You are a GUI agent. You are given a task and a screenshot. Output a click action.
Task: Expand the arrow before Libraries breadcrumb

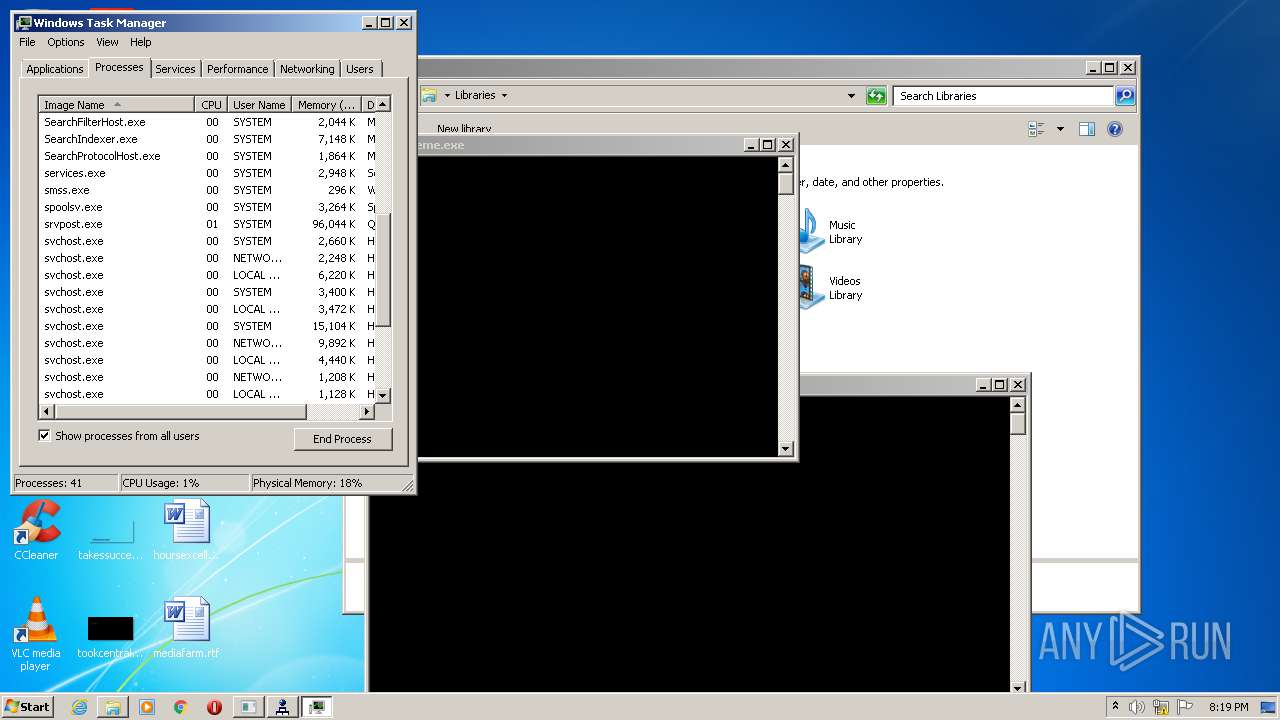[447, 96]
